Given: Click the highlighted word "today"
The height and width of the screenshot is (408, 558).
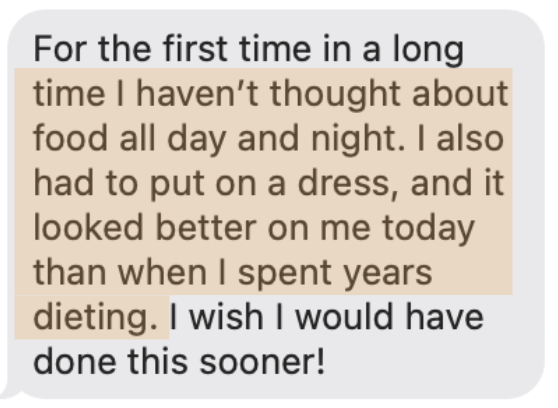Looking at the screenshot, I should click(428, 230).
